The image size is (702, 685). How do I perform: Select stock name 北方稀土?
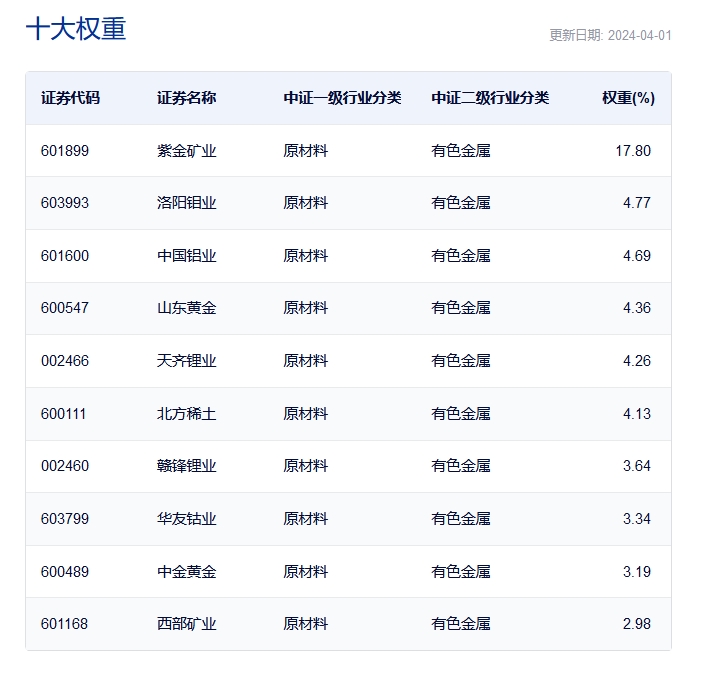coord(187,414)
